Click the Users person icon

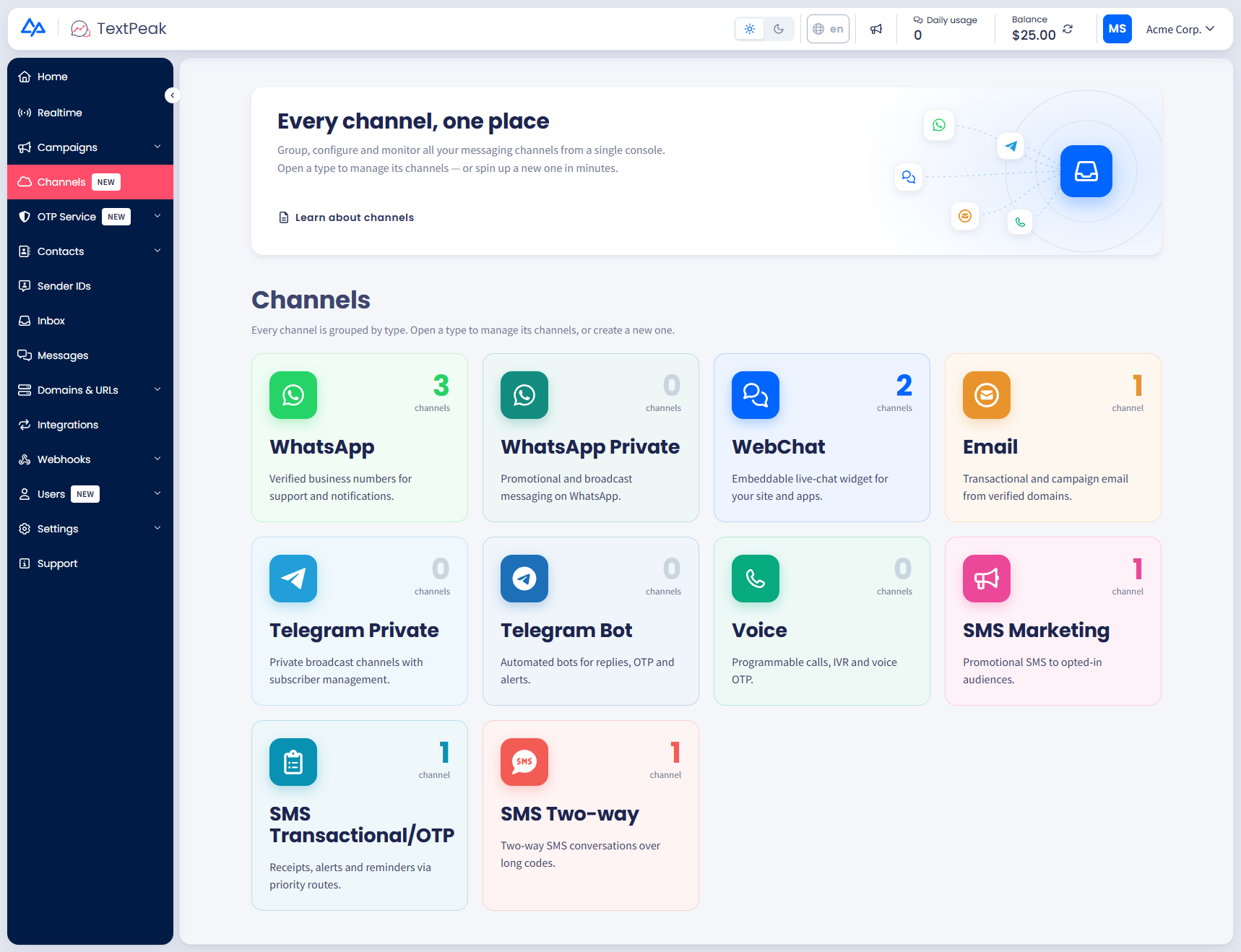click(x=25, y=494)
